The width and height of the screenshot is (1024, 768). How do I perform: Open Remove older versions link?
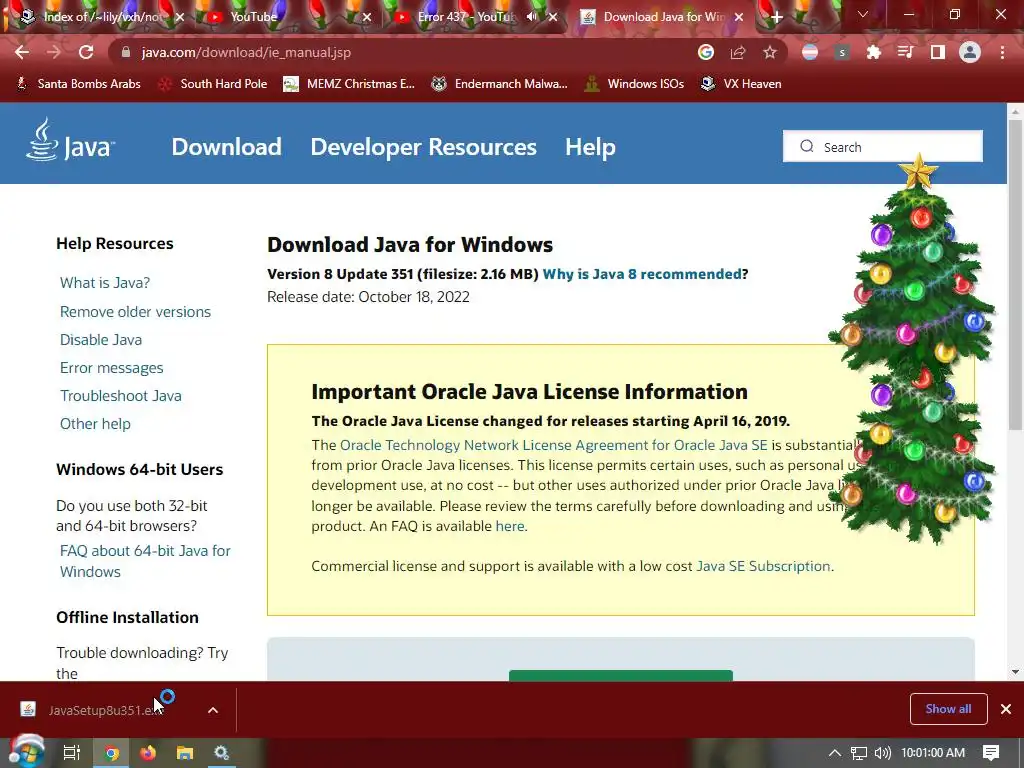135,312
